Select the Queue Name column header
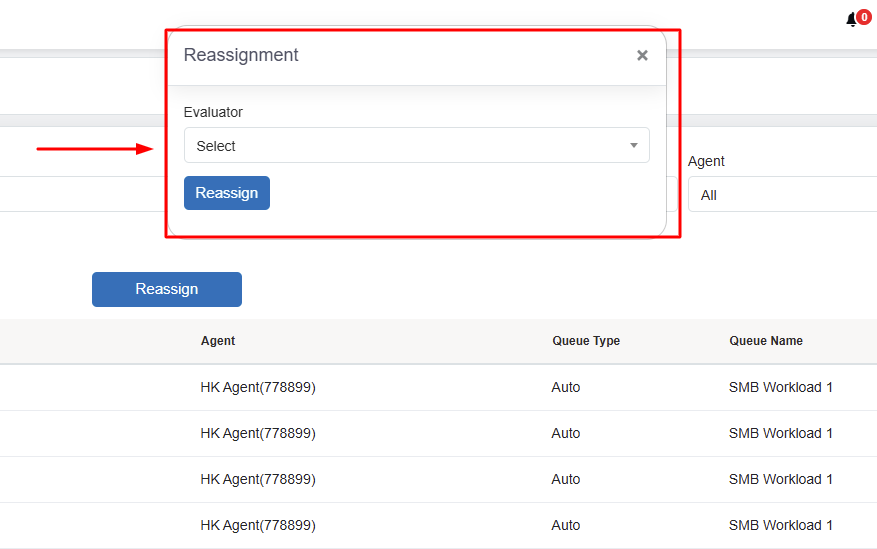The width and height of the screenshot is (877, 549). tap(766, 341)
